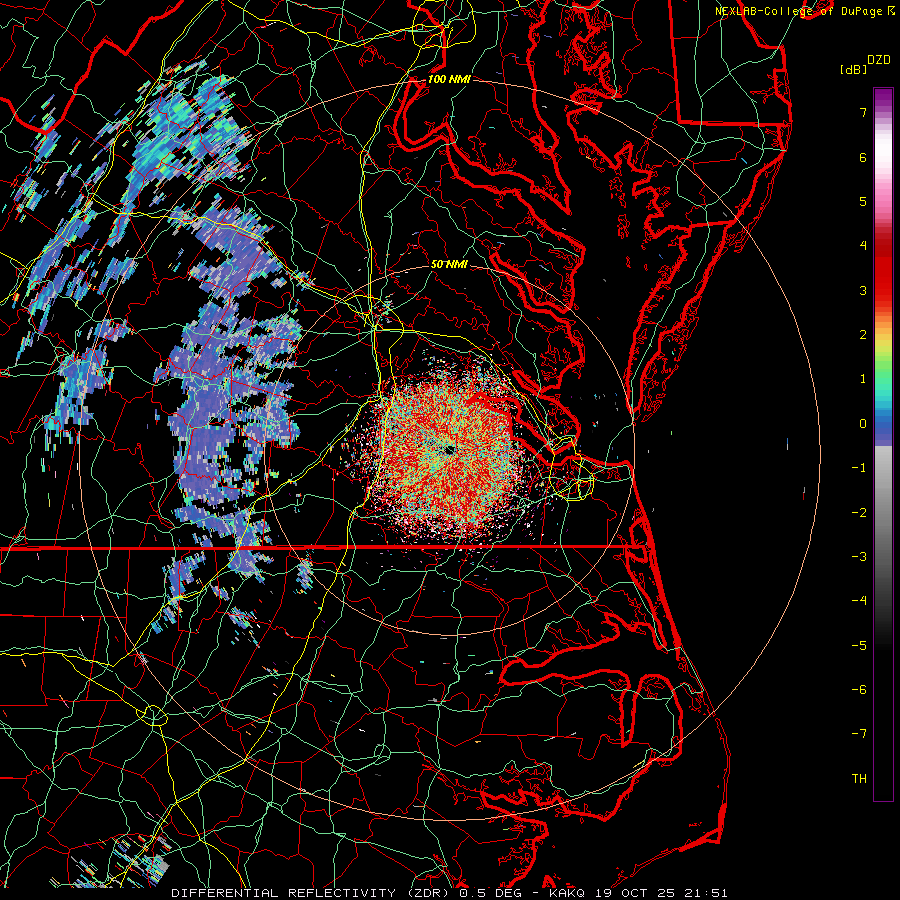Screen dimensions: 900x900
Task: Click the -7 value on color scale
Action: (x=859, y=734)
